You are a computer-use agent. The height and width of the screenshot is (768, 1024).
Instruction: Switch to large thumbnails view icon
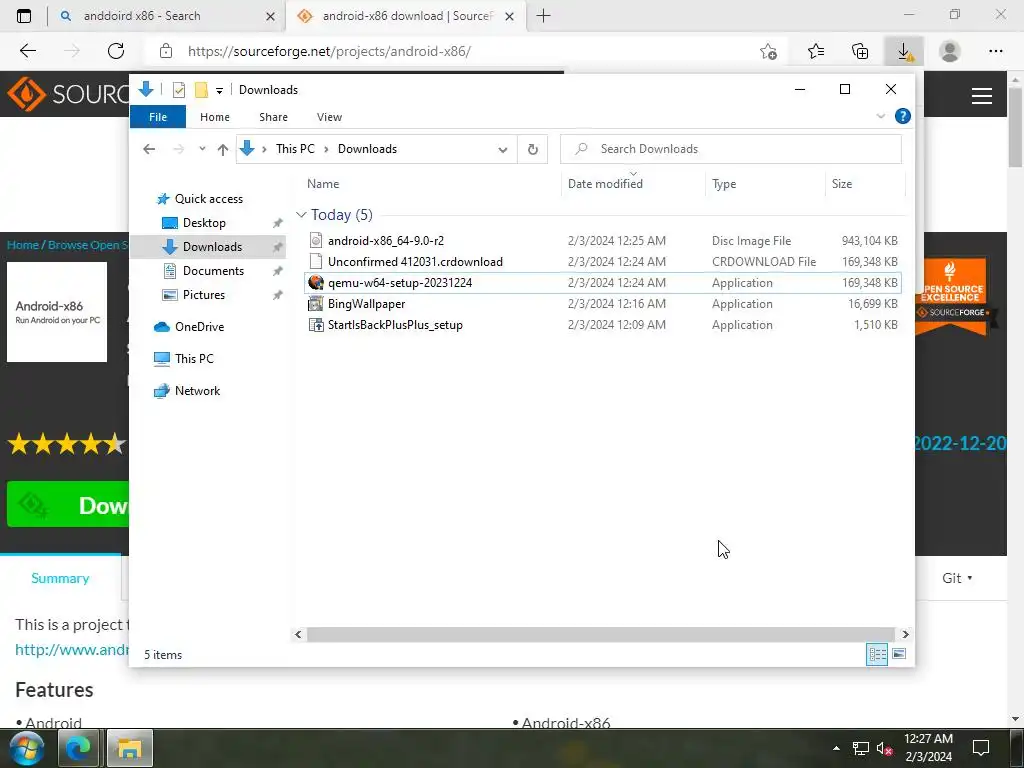pos(899,654)
